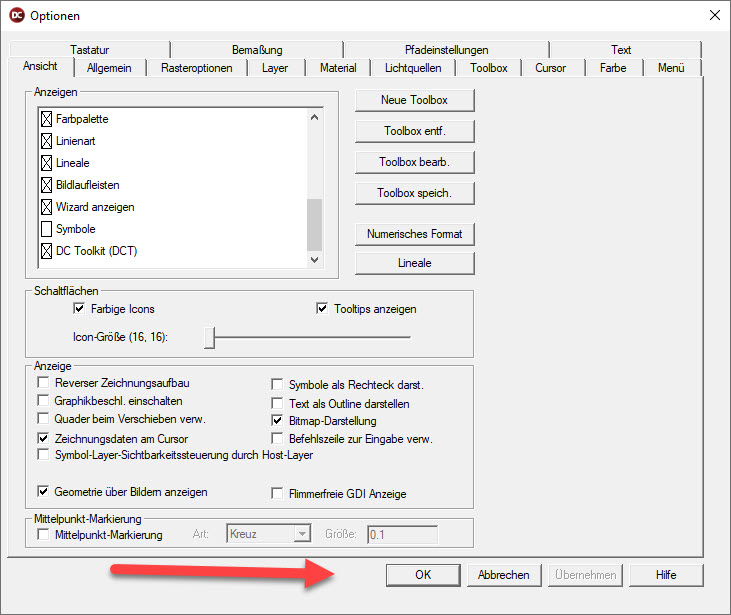Select the Pfadeinstellungen tab
Screen dimensions: 731x615
[446, 50]
